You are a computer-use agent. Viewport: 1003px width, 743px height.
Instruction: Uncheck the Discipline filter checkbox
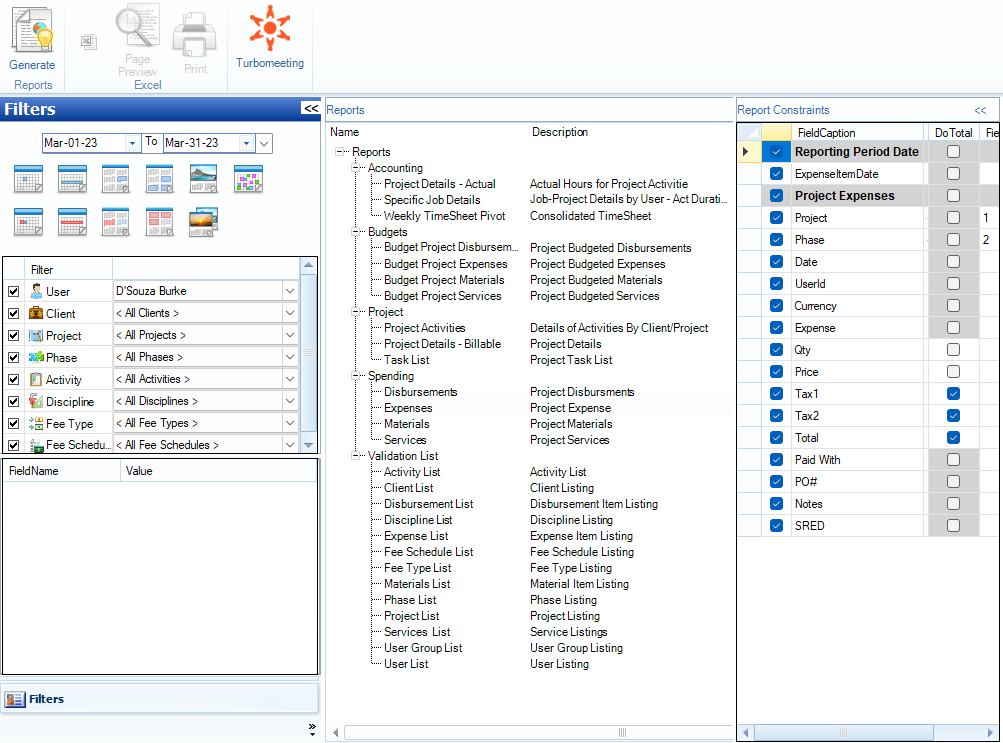pyautogui.click(x=13, y=402)
